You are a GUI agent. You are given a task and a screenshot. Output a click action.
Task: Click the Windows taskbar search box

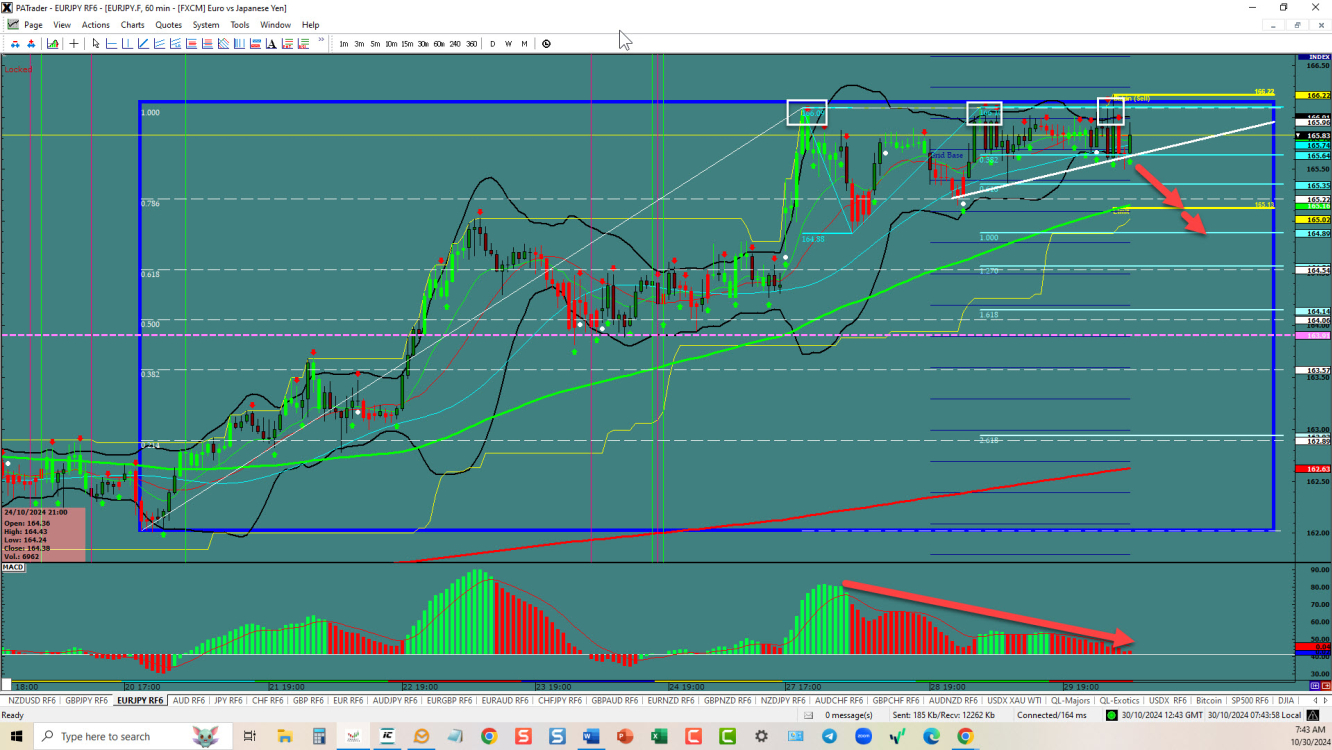[130, 736]
